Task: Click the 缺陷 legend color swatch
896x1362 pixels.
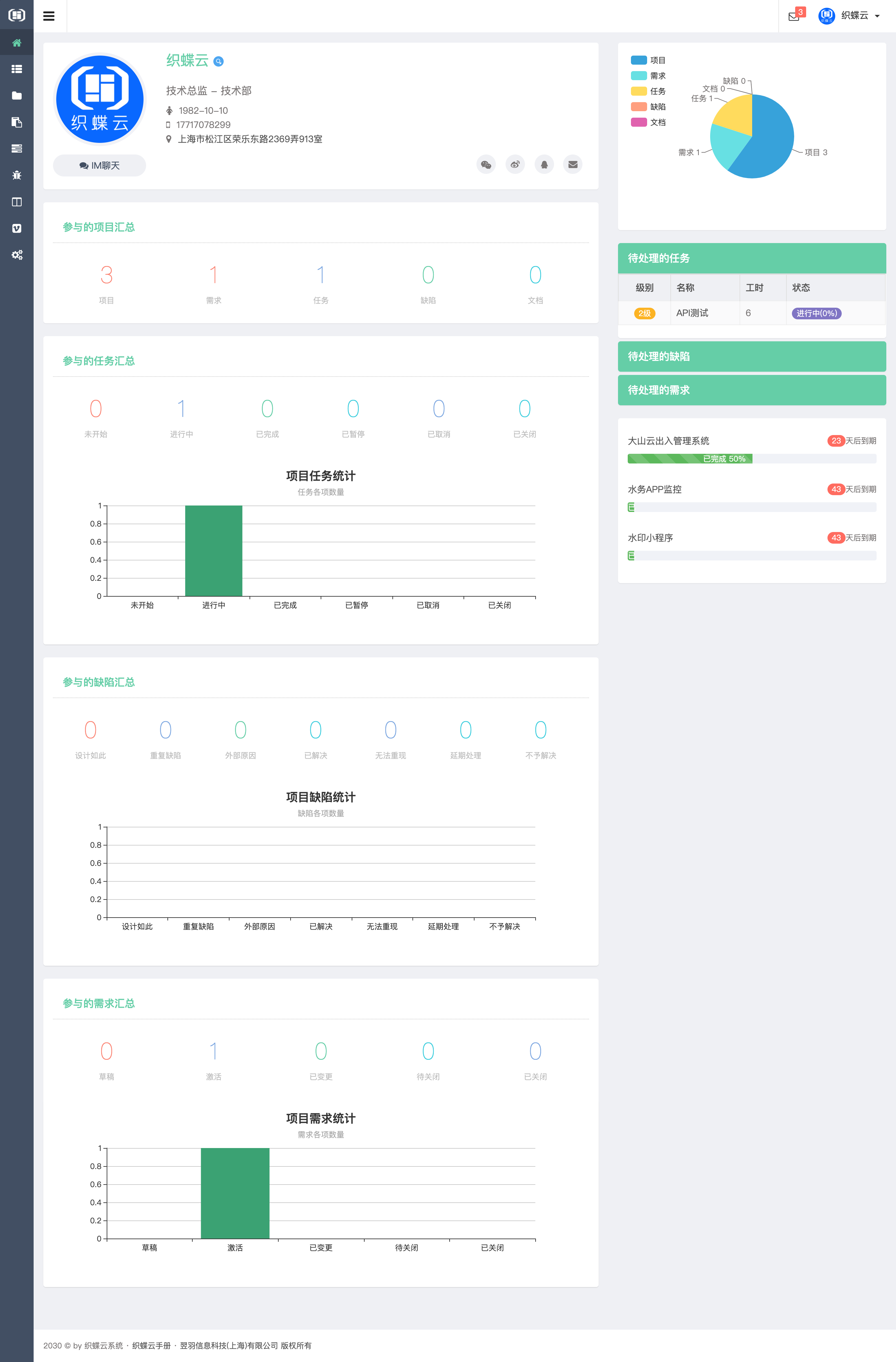Action: point(638,106)
